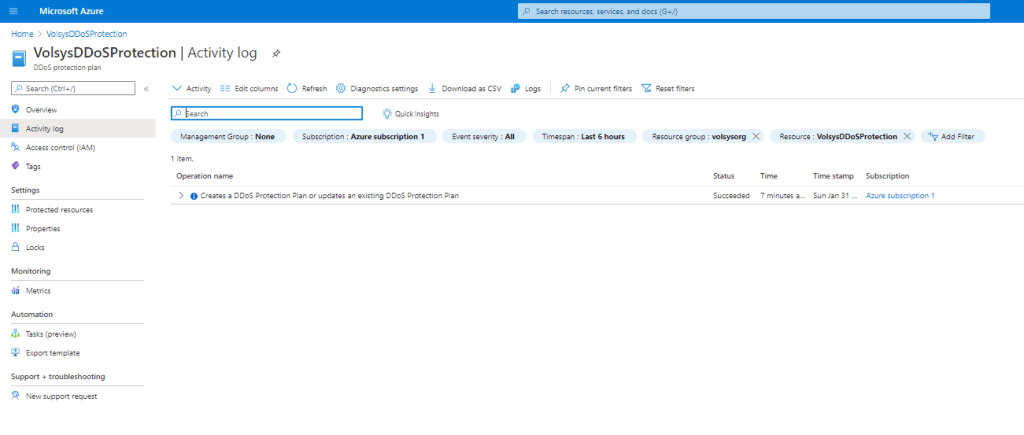Click Refresh in the toolbar
The height and width of the screenshot is (435, 1024).
tap(307, 88)
